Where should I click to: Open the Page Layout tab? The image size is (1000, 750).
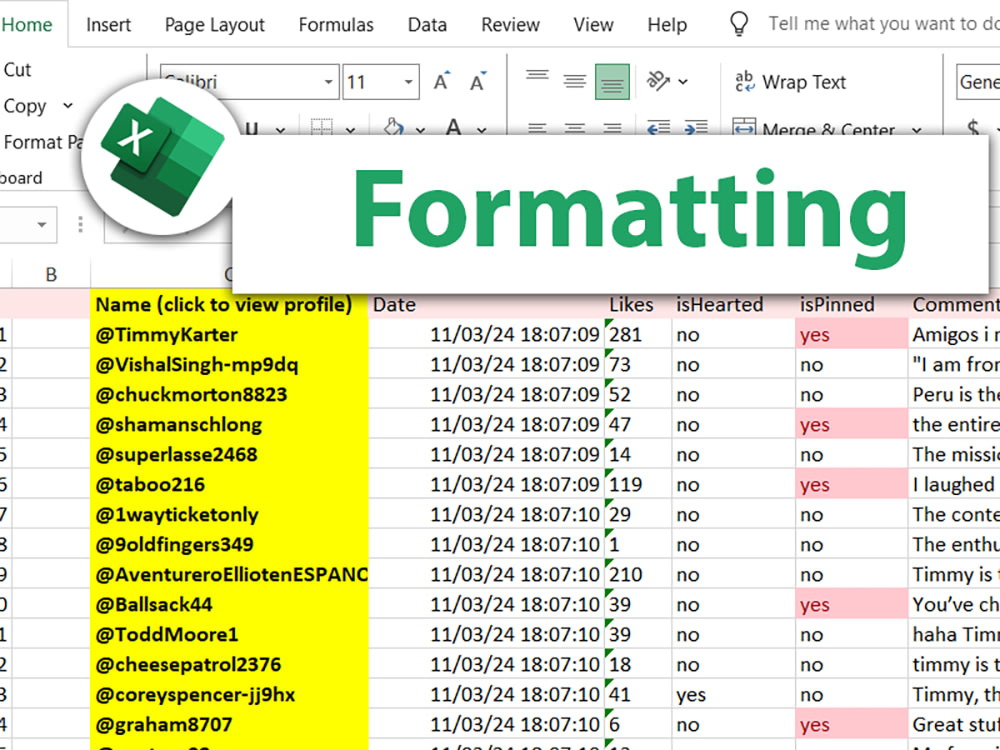(214, 24)
